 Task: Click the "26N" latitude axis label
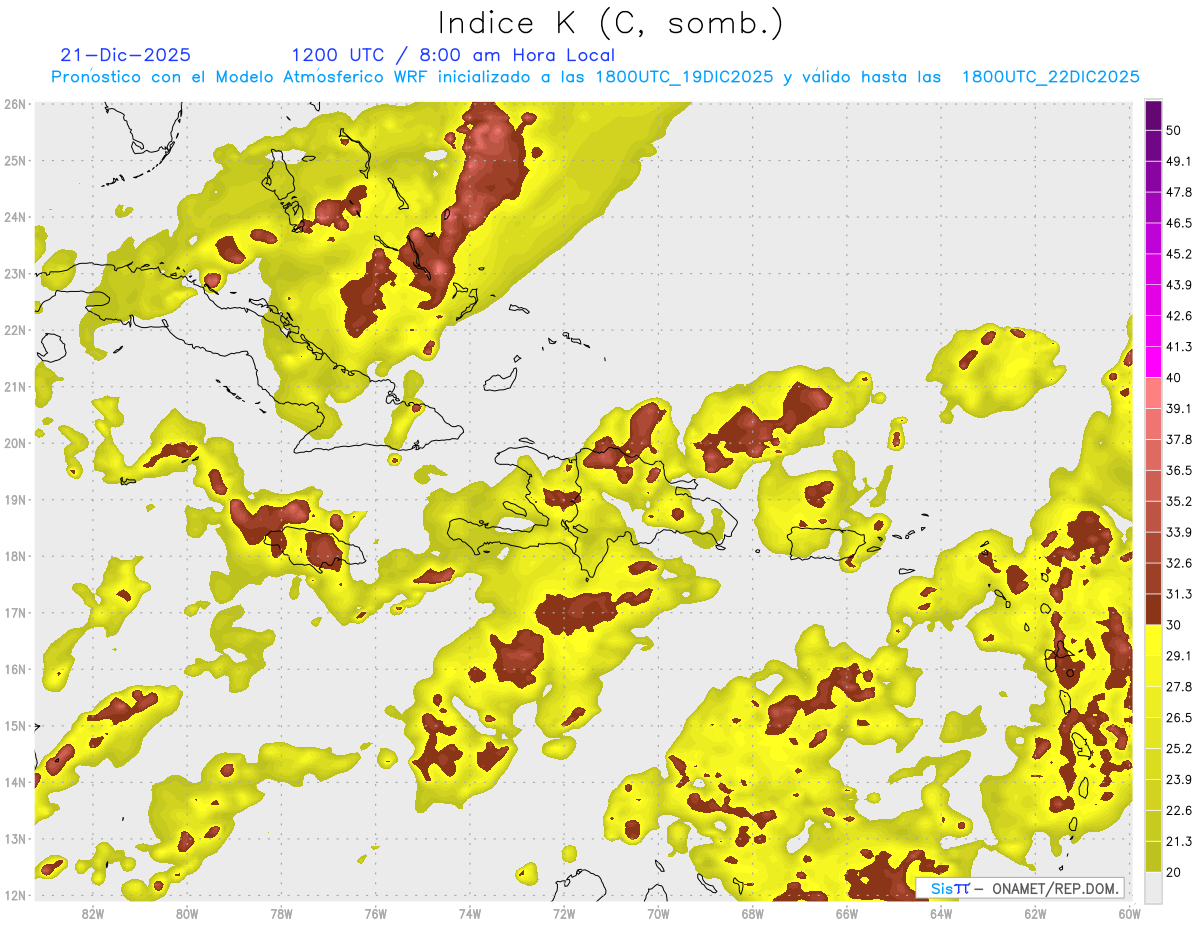coord(15,104)
